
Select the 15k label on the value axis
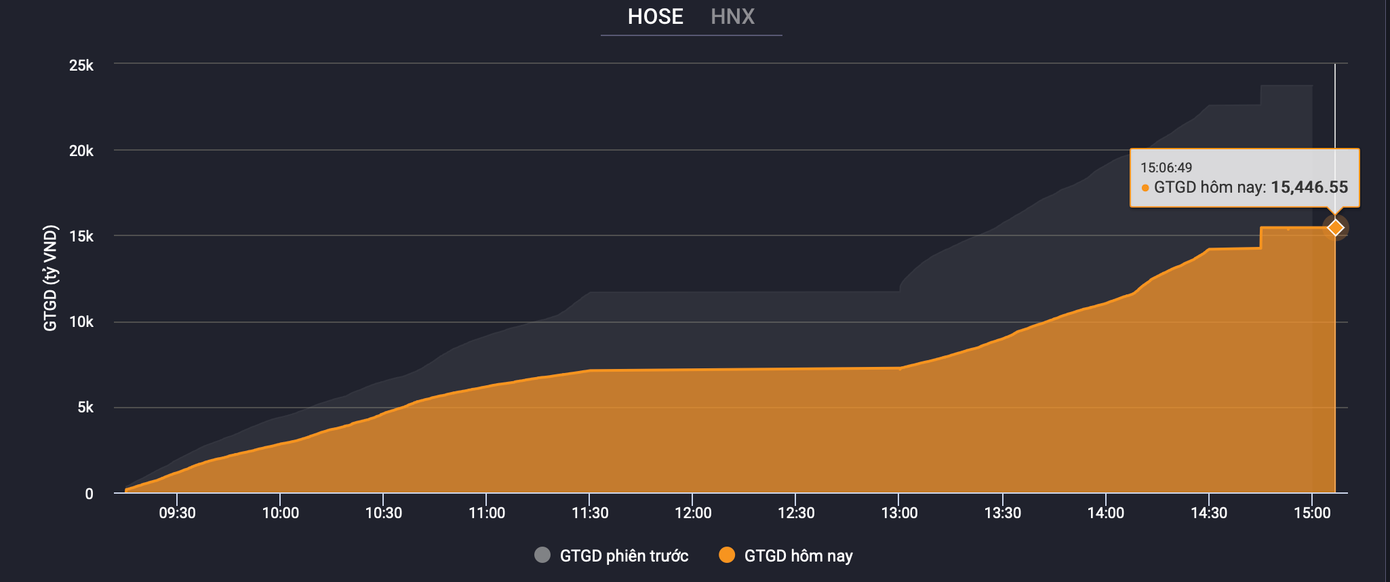(81, 237)
